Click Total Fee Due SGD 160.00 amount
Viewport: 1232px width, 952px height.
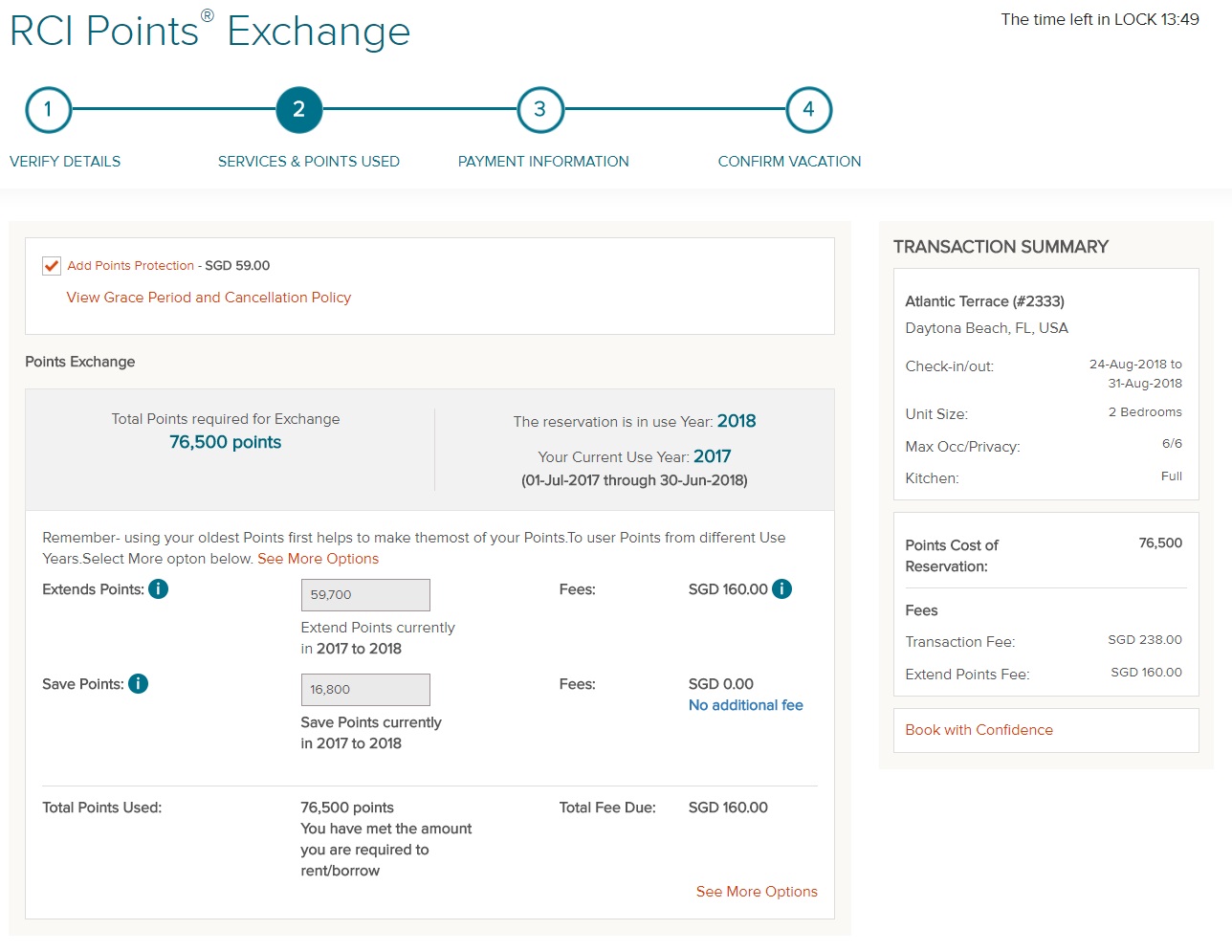tap(728, 808)
